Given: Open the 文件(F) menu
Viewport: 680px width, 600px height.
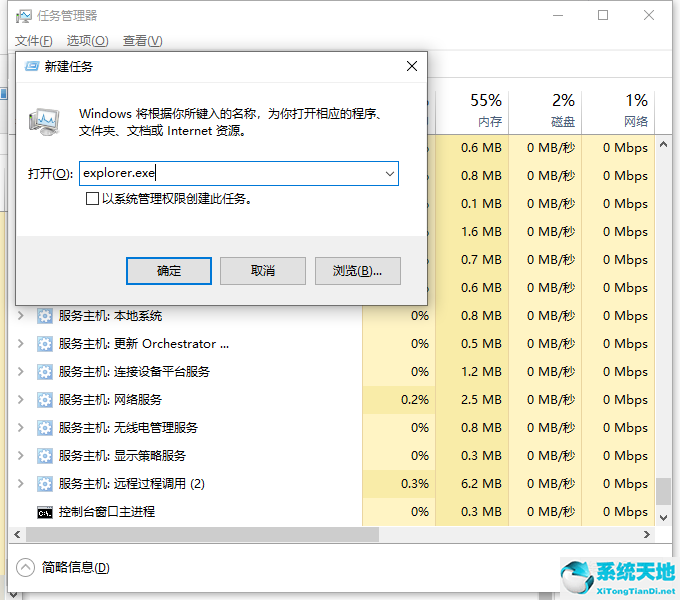Looking at the screenshot, I should [x=33, y=41].
